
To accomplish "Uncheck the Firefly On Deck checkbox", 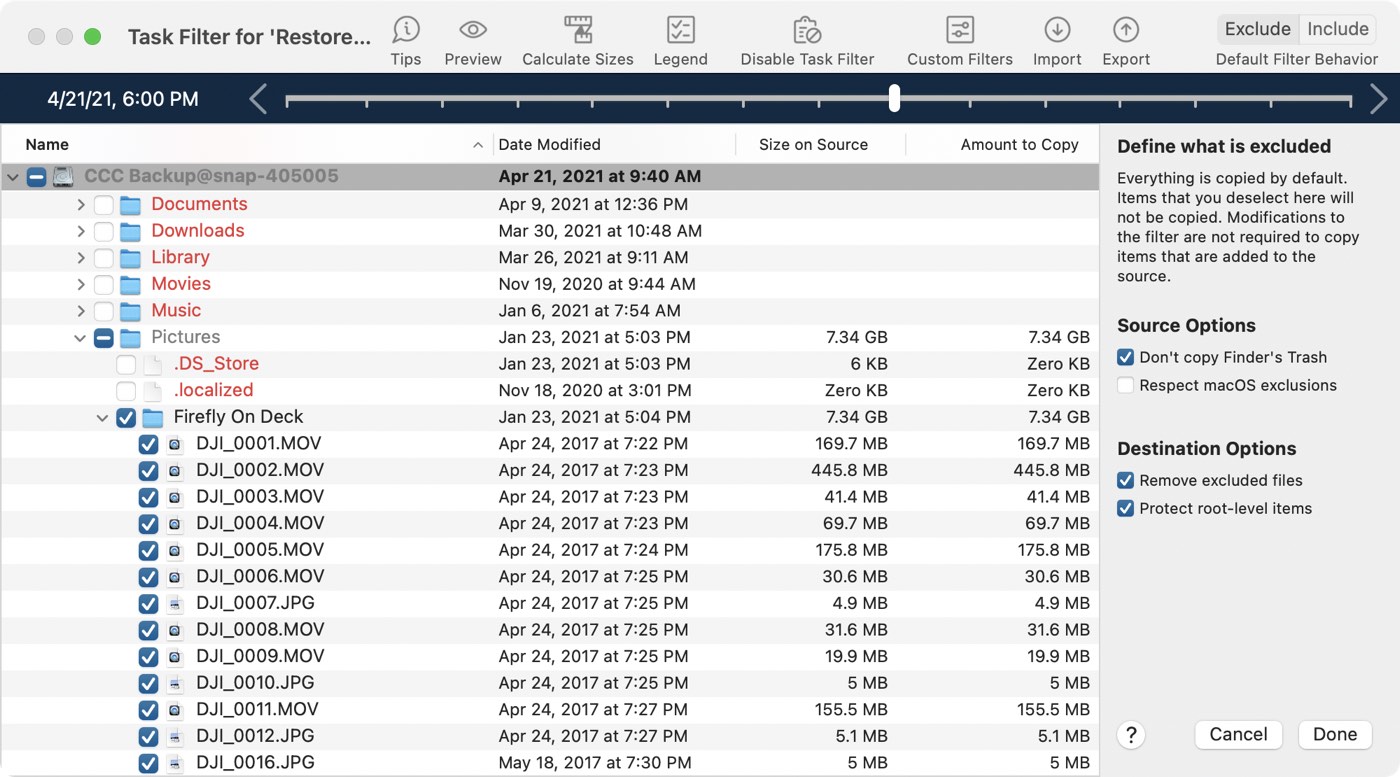I will coord(126,417).
